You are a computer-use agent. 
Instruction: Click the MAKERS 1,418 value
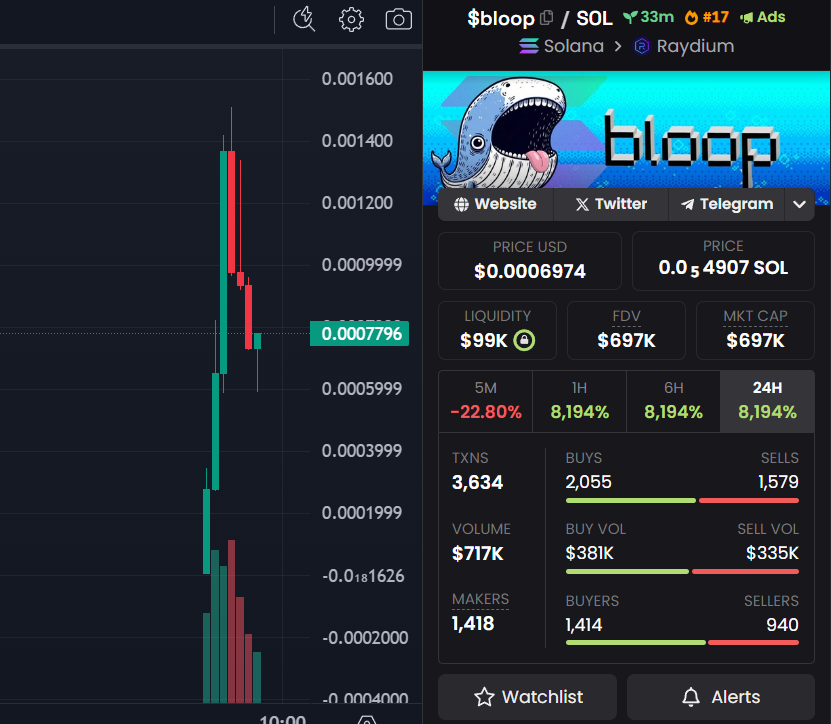tap(473, 623)
